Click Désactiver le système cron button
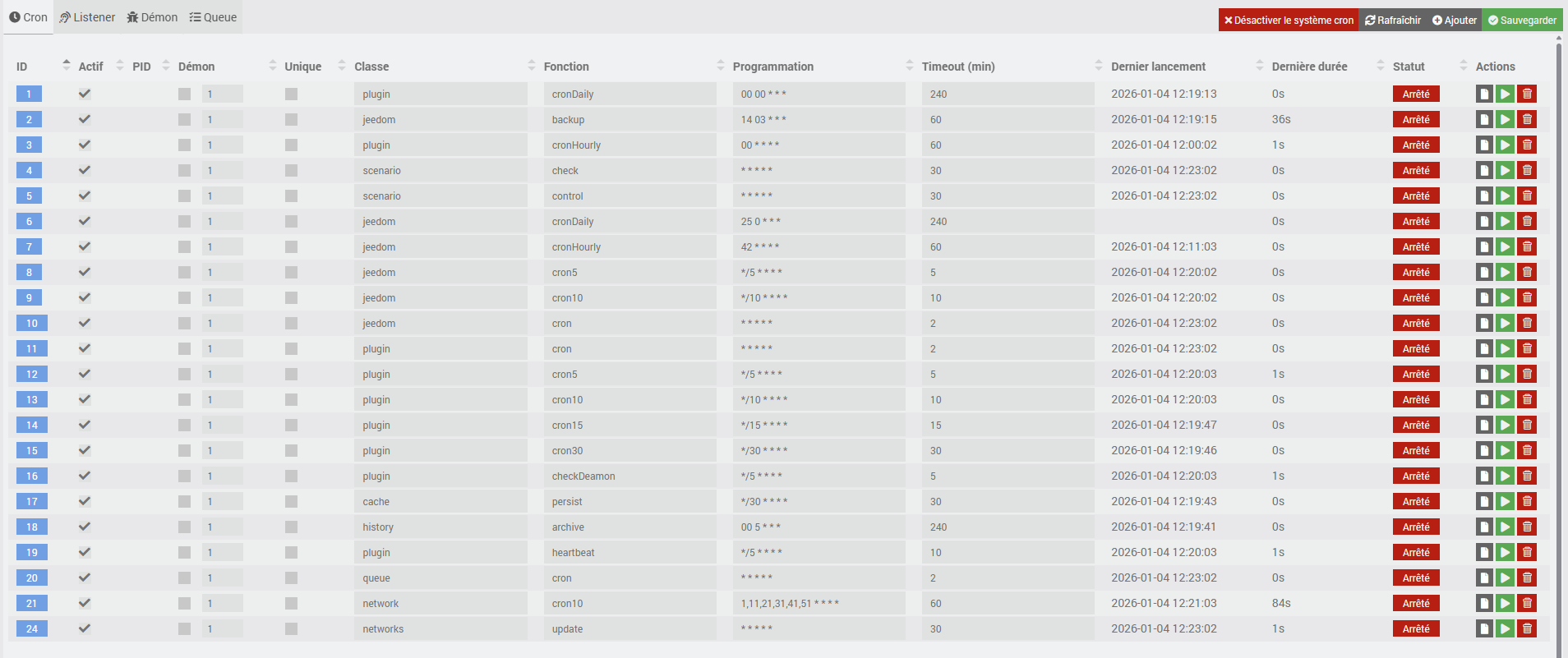The height and width of the screenshot is (658, 1568). 1288,21
